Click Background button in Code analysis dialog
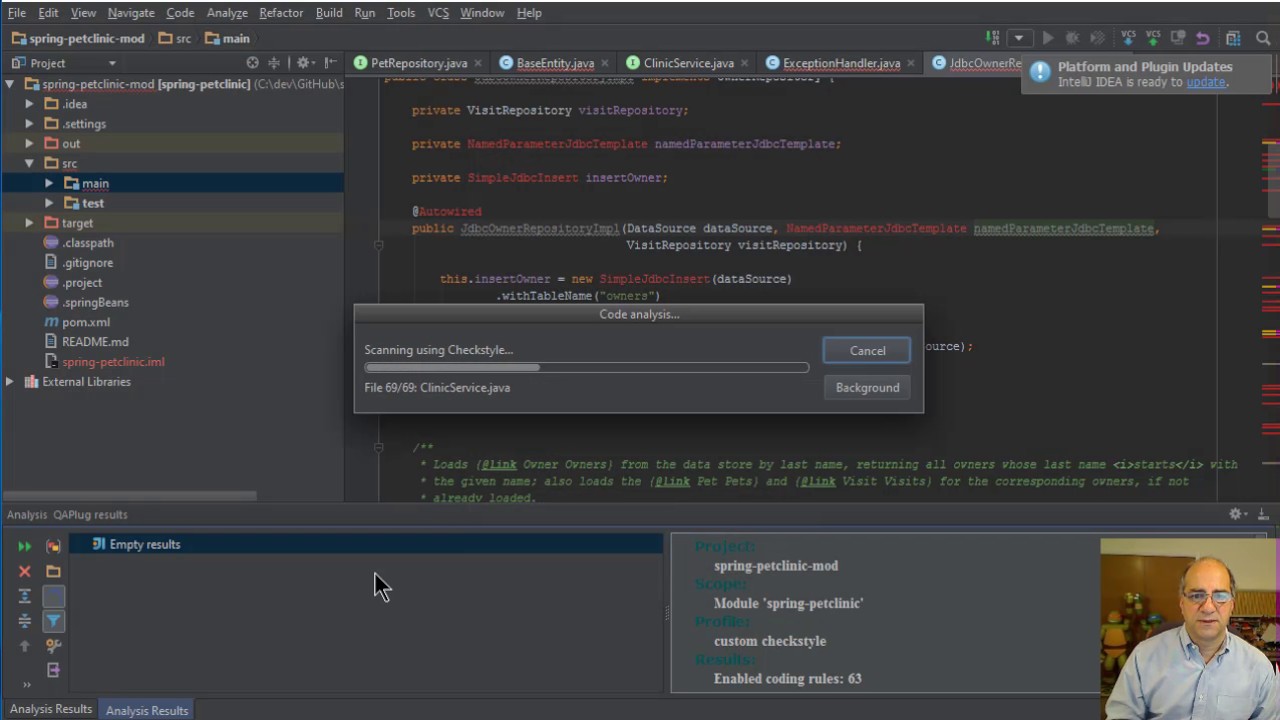The height and width of the screenshot is (720, 1280). point(867,388)
